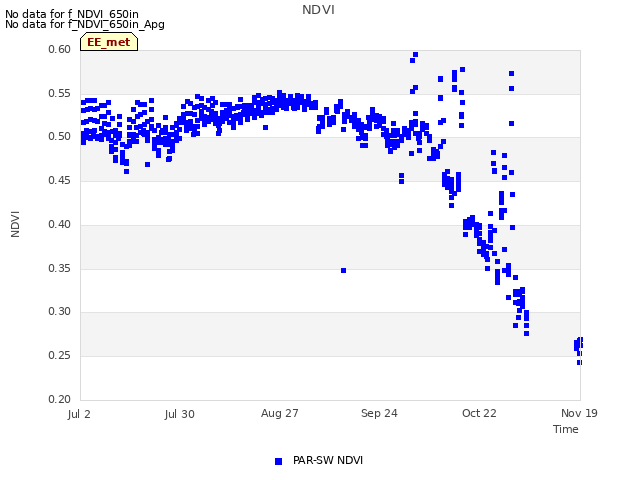Click the 0.45 y-axis value
Viewport: 640px width, 480px height.
click(x=60, y=180)
